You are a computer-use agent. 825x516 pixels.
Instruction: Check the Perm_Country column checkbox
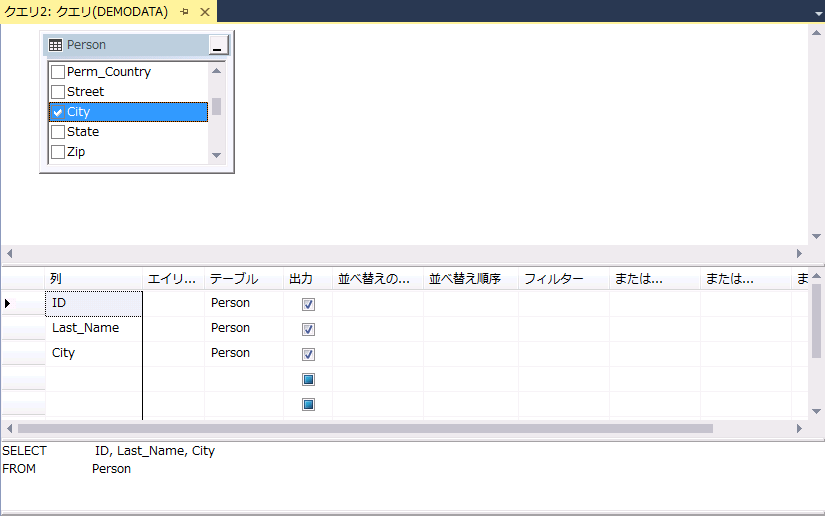point(58,72)
